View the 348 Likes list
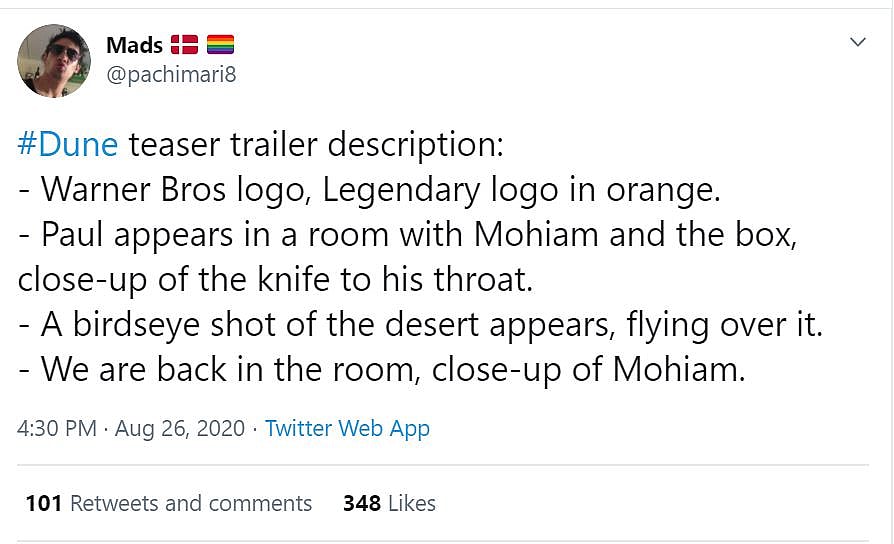894x544 pixels. coord(411,503)
